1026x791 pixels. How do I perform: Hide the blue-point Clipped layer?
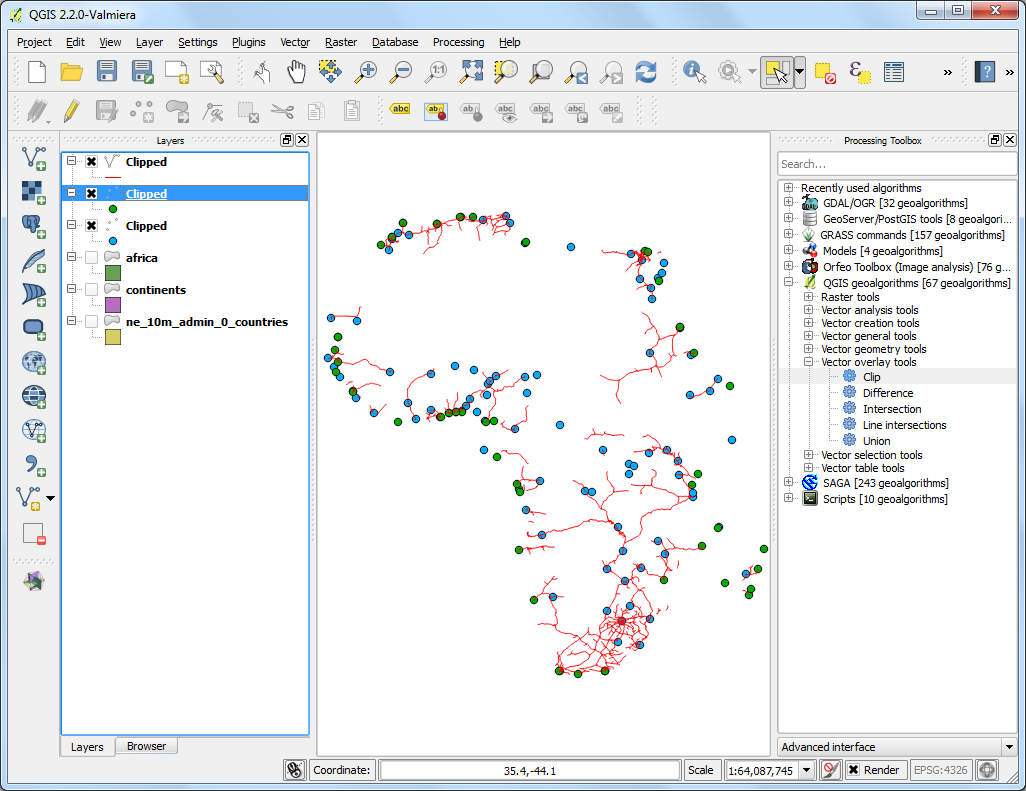tap(92, 226)
